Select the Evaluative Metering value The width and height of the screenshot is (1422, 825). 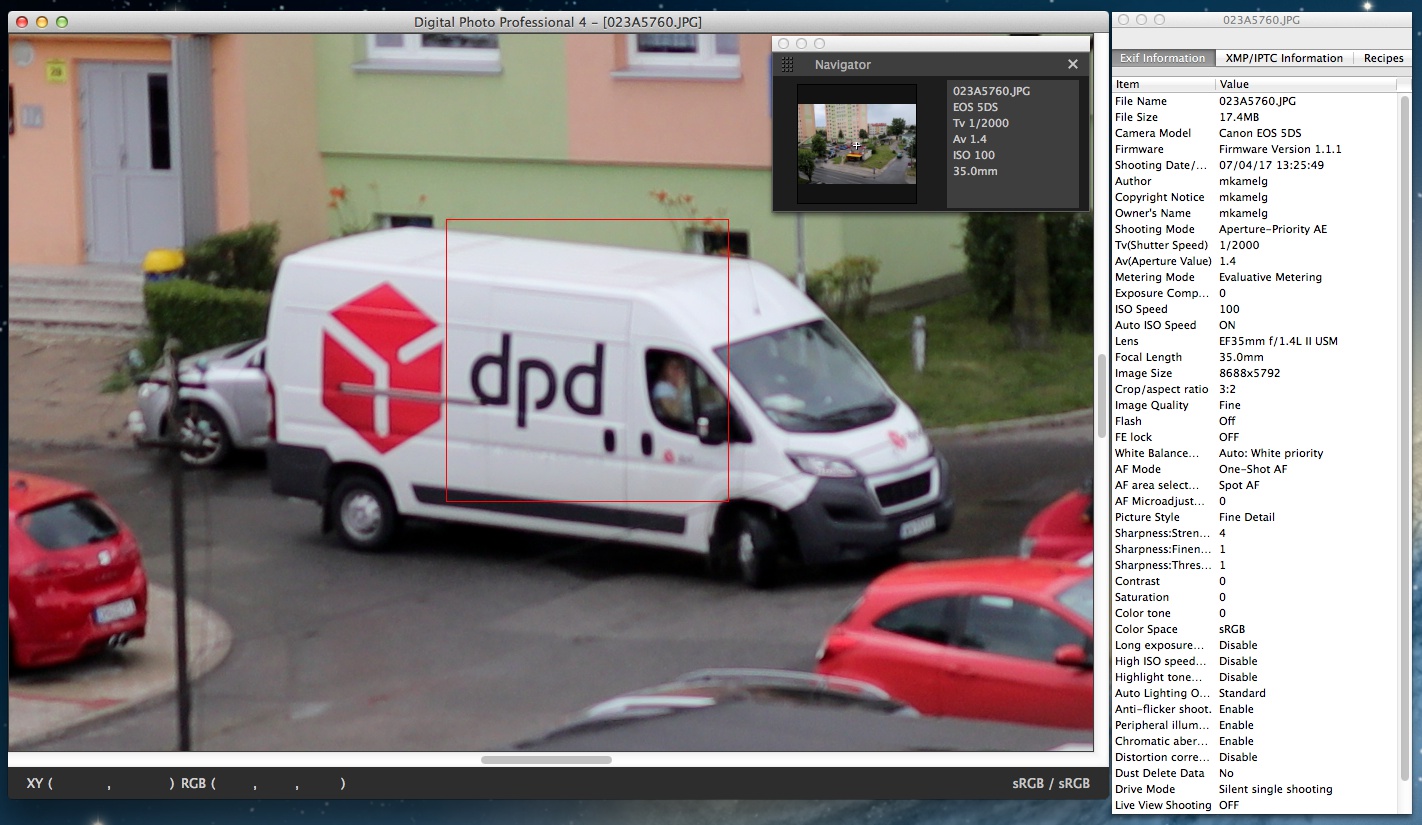click(x=1270, y=277)
